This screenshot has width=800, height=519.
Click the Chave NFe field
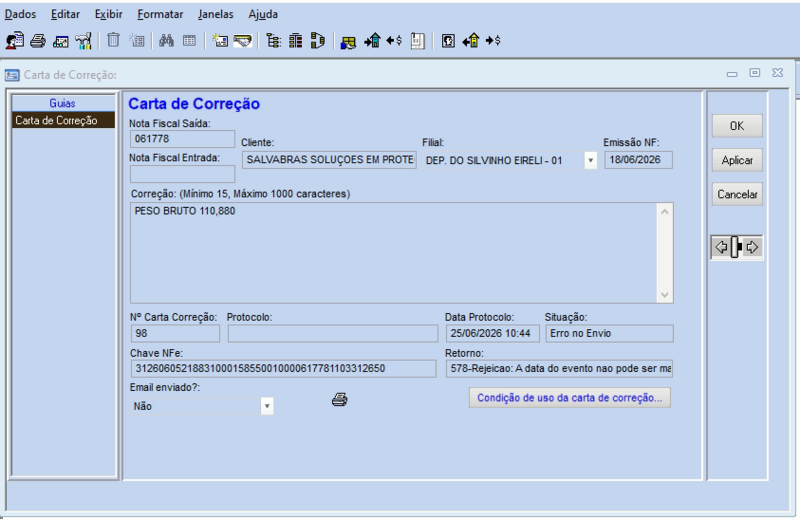click(x=283, y=368)
